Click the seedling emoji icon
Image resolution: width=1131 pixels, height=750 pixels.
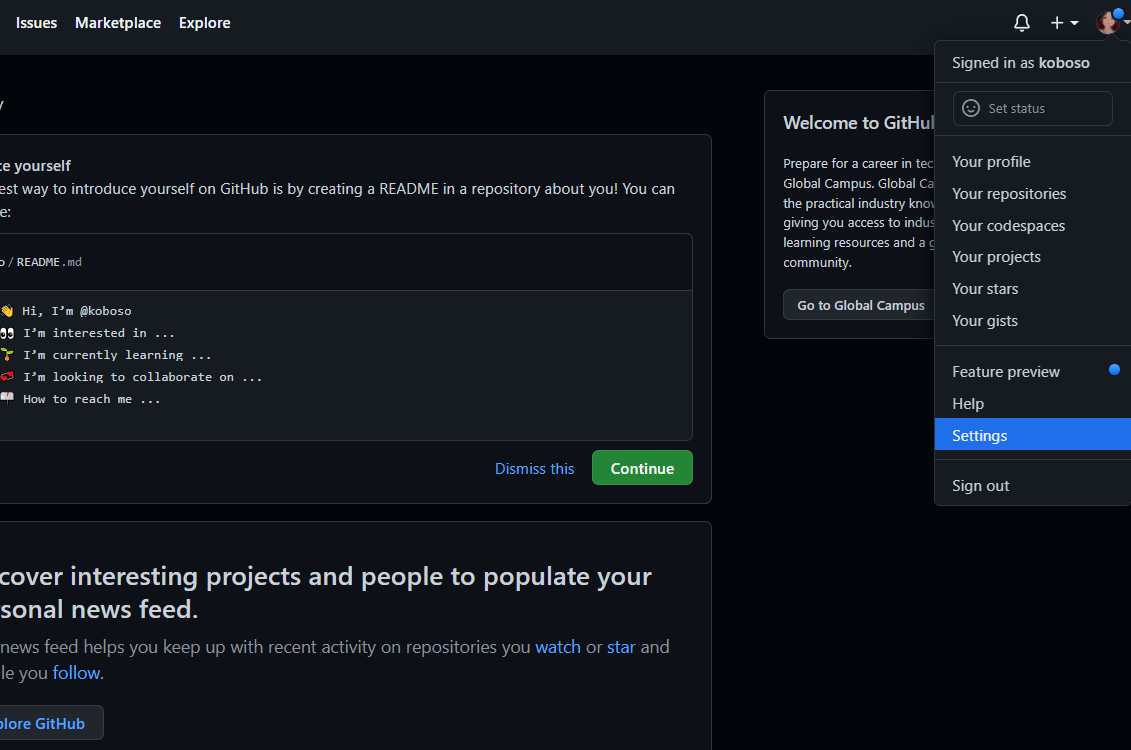6,355
